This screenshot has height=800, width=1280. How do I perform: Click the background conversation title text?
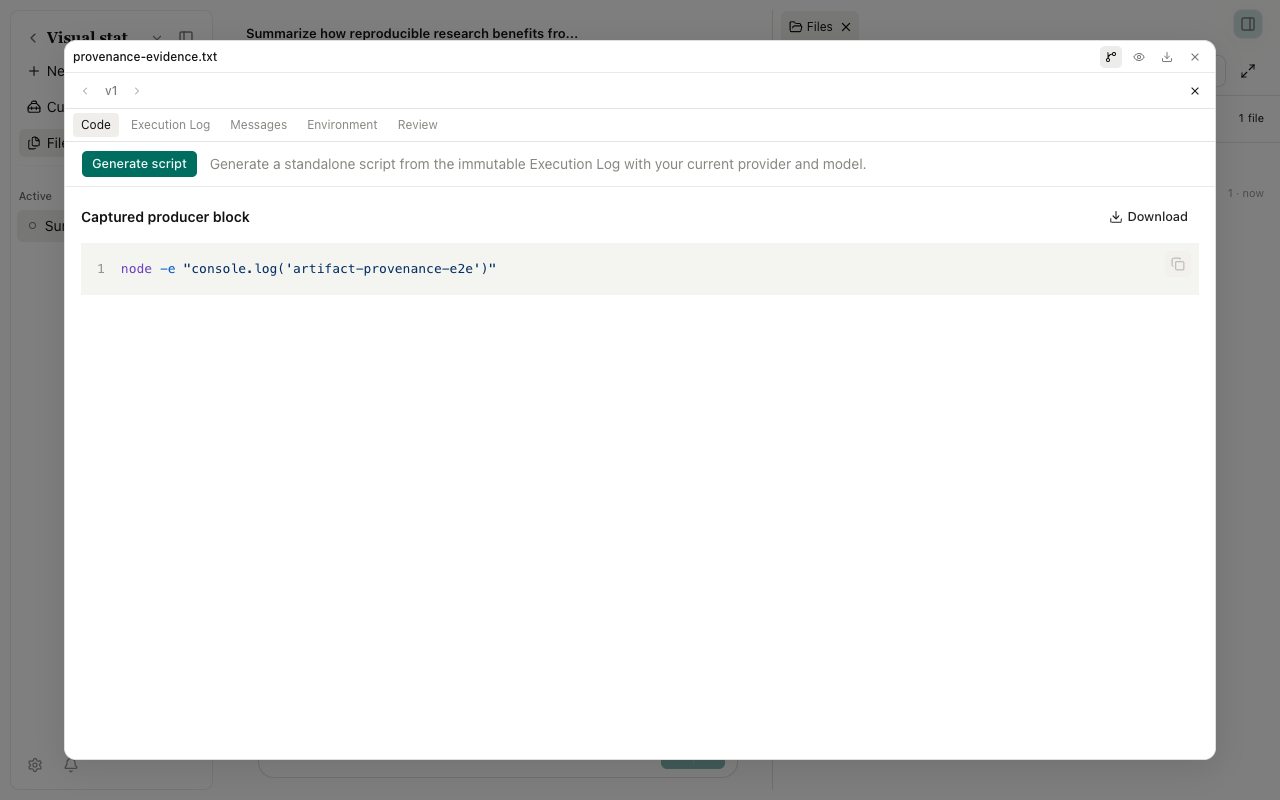(x=412, y=33)
